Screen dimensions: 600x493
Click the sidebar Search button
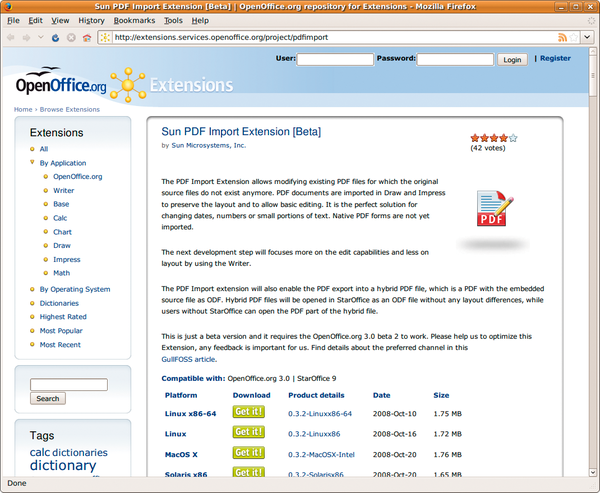(48, 398)
